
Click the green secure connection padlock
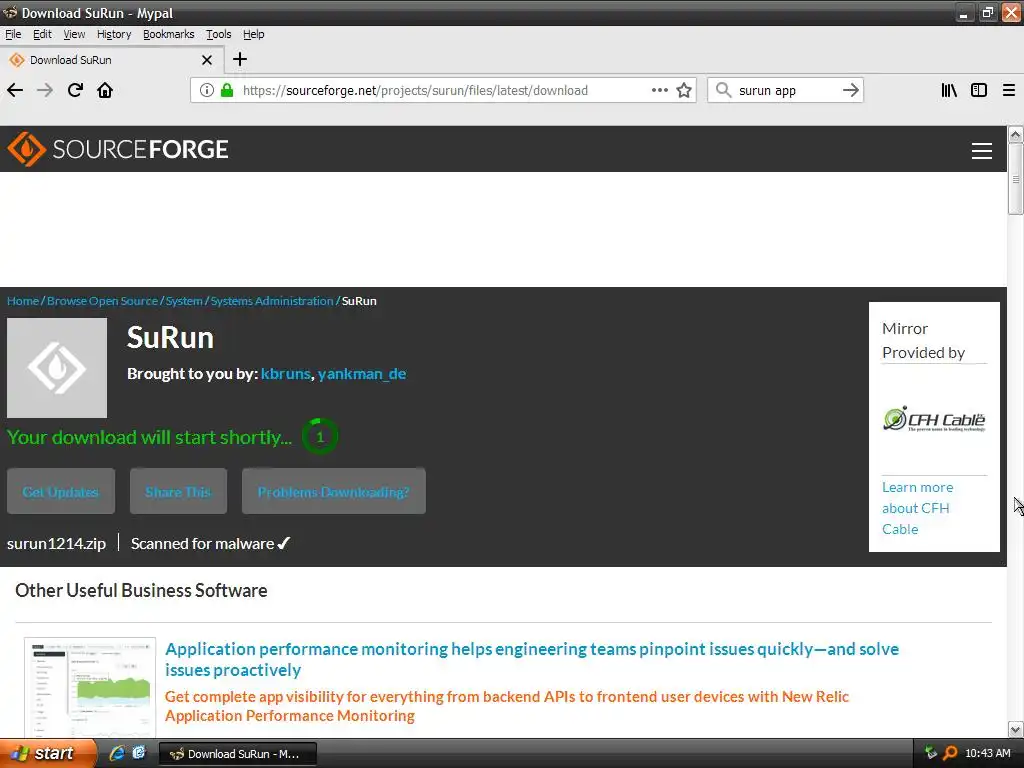[x=227, y=90]
